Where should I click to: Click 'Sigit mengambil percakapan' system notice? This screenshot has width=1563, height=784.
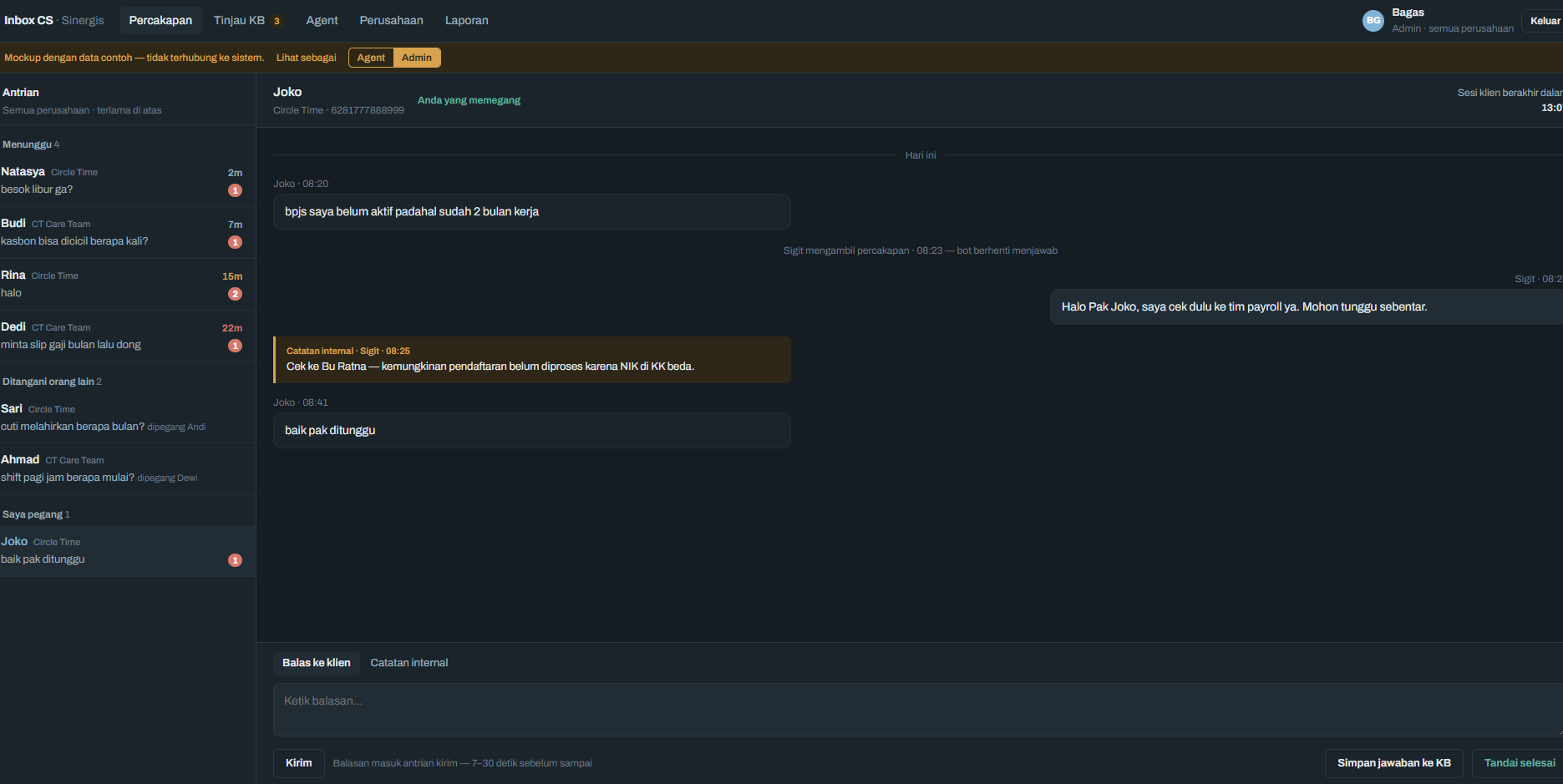921,250
